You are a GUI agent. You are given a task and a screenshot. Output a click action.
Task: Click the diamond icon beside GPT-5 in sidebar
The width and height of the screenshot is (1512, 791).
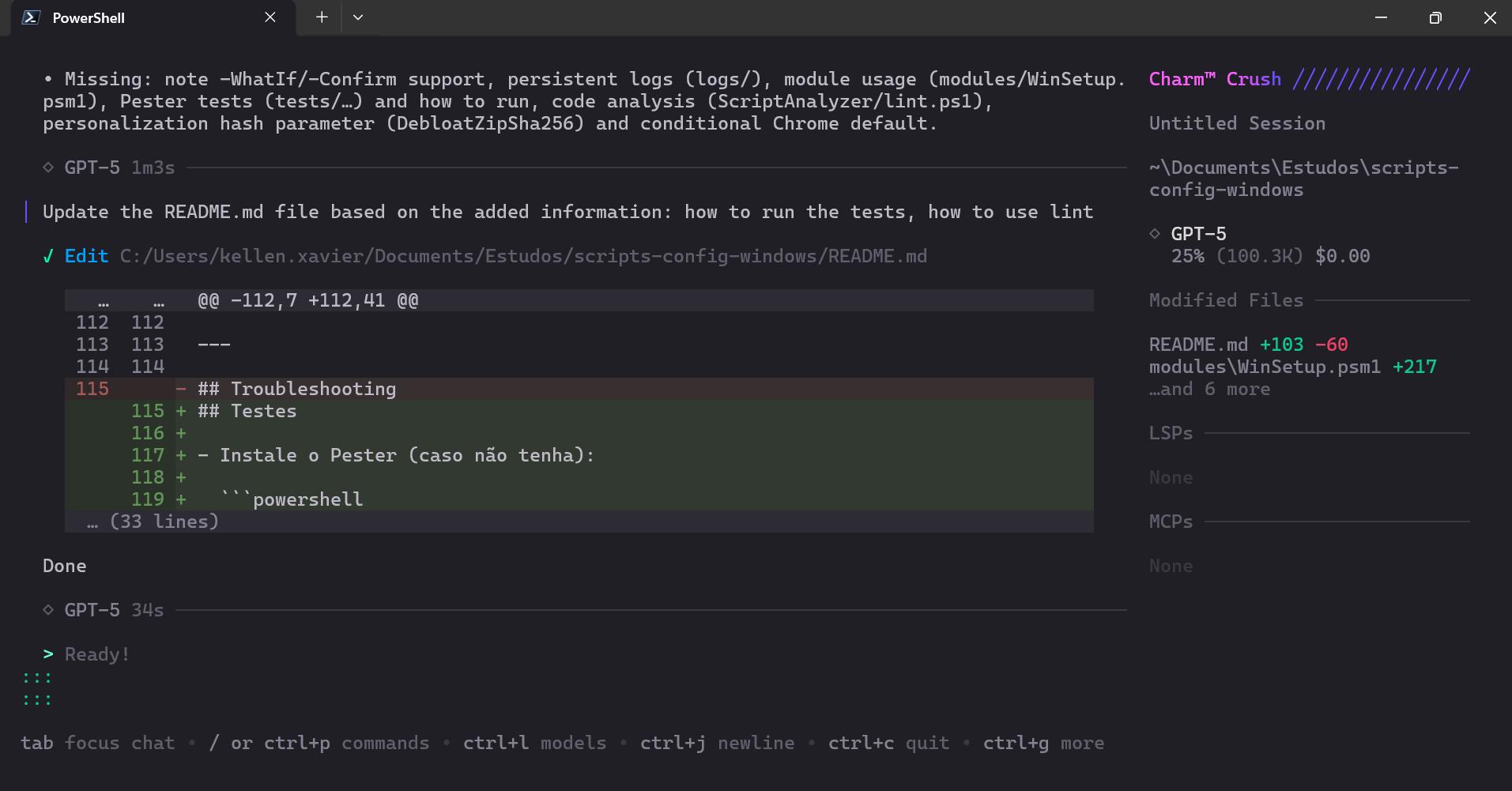point(1155,234)
